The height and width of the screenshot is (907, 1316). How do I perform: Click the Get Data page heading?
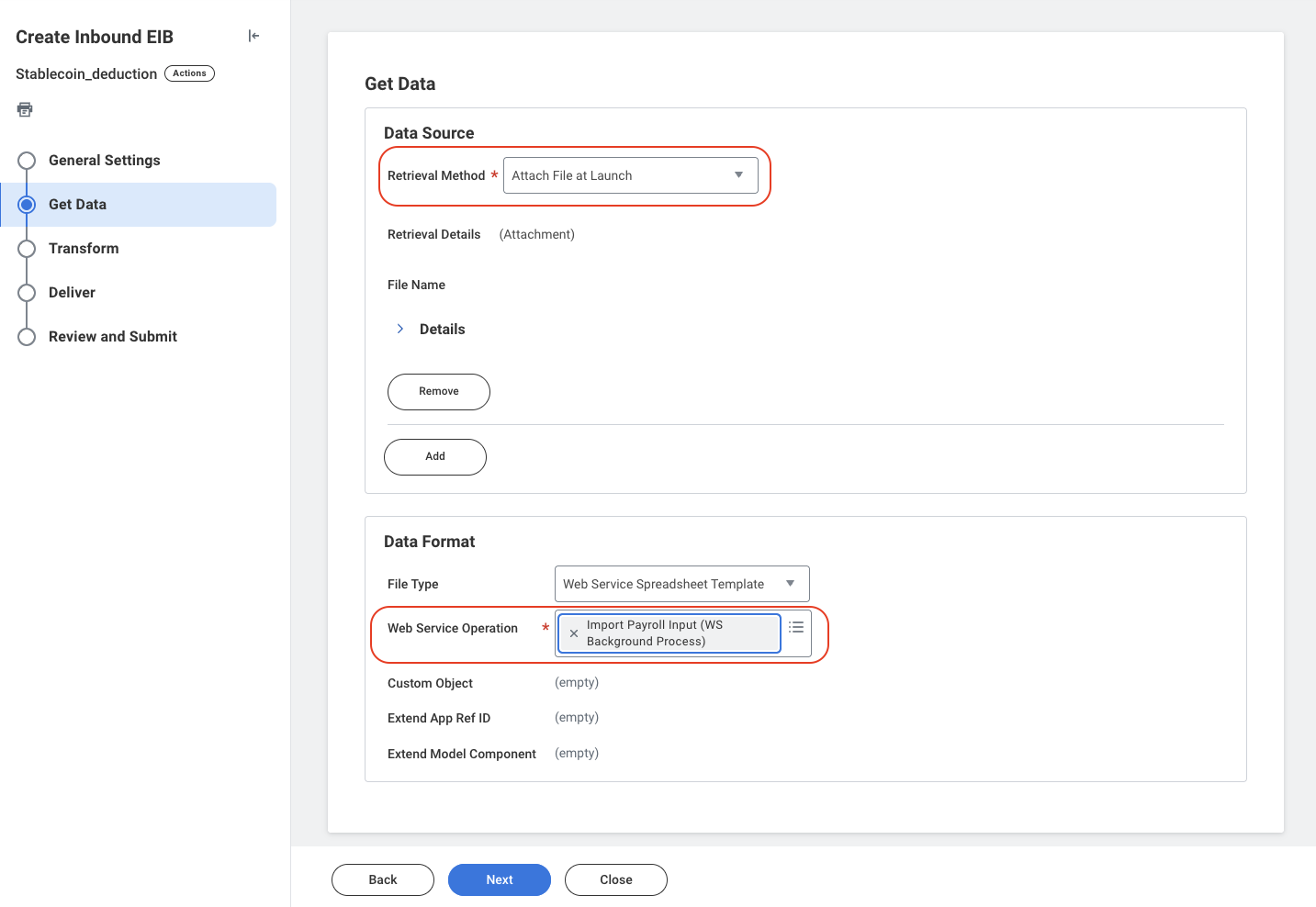pyautogui.click(x=400, y=84)
